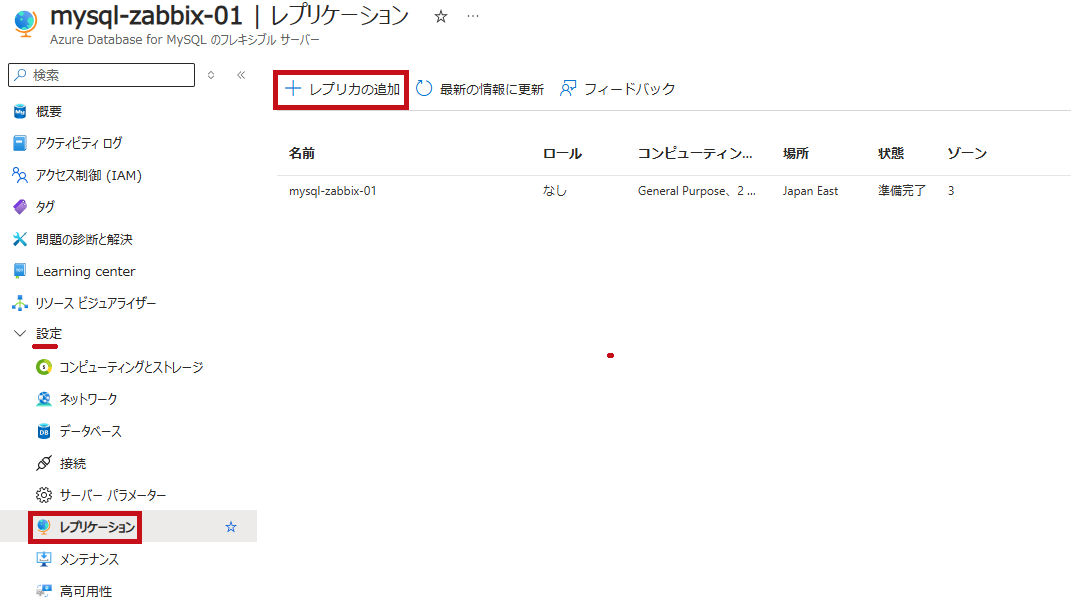Click the page title mysql-zabbix-01 heading
This screenshot has height=605, width=1071.
click(146, 16)
